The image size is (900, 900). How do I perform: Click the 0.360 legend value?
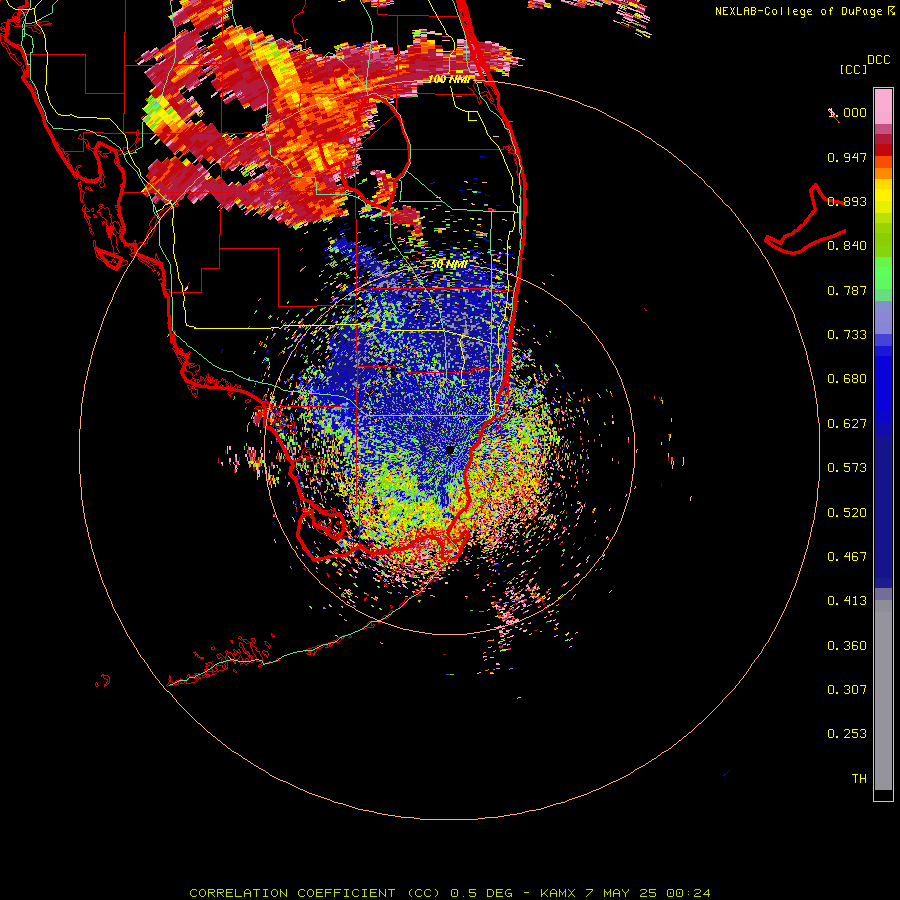coord(847,646)
